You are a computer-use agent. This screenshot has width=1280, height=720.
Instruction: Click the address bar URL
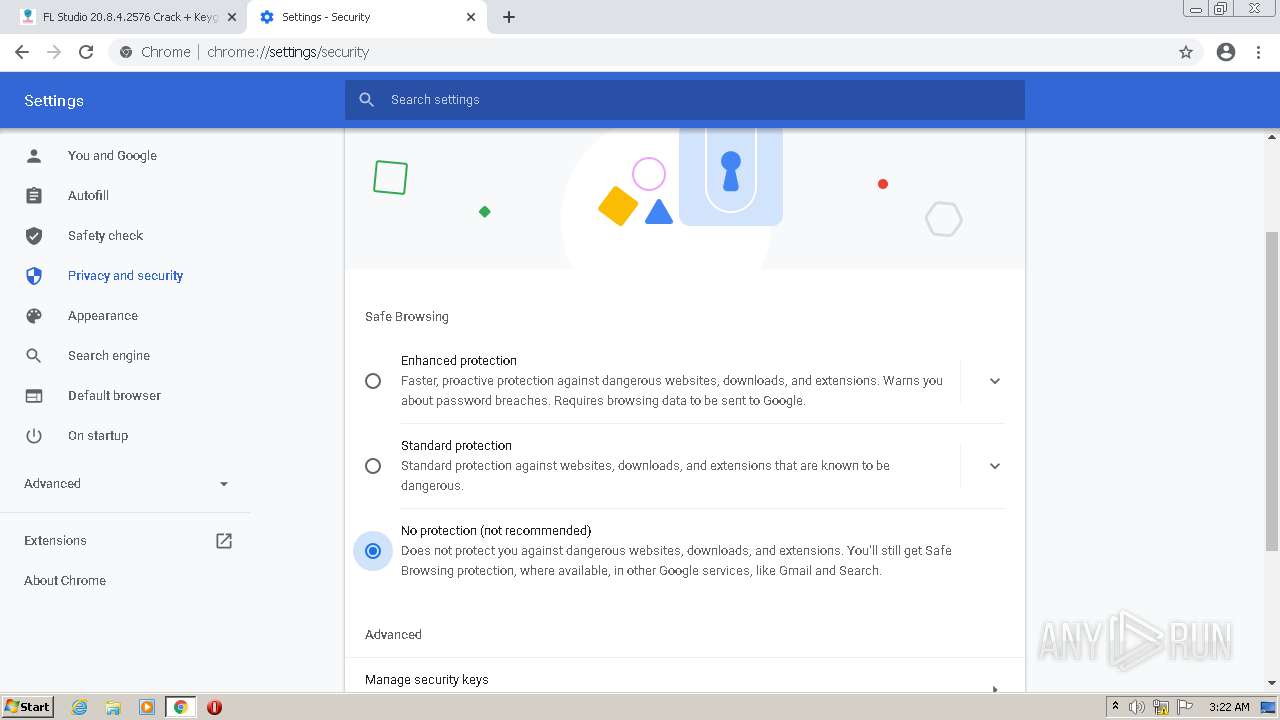(x=288, y=52)
